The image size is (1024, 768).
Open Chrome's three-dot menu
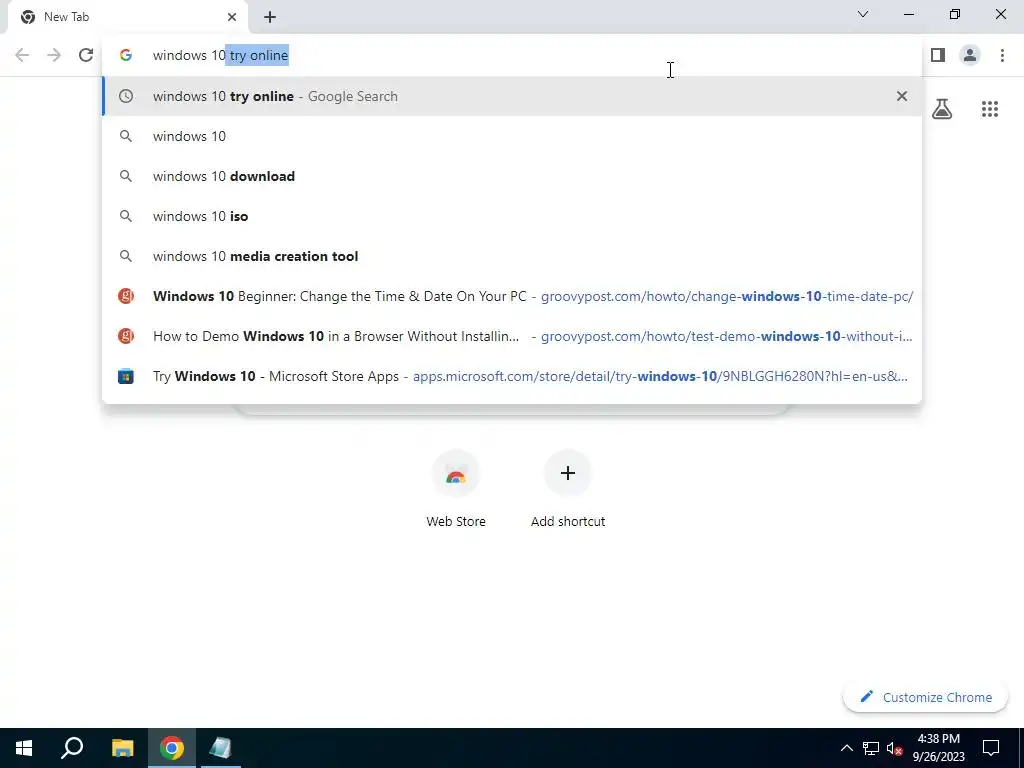(1002, 56)
